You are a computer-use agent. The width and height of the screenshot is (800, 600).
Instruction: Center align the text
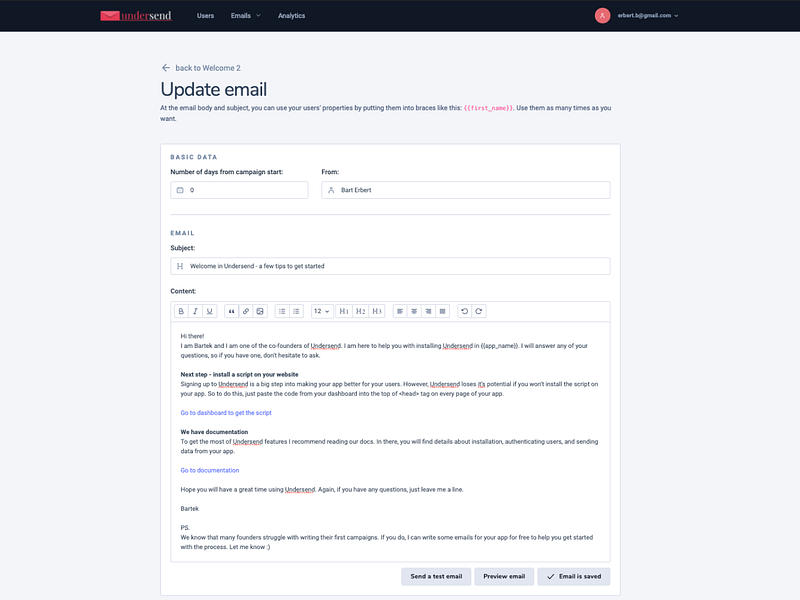tap(414, 311)
